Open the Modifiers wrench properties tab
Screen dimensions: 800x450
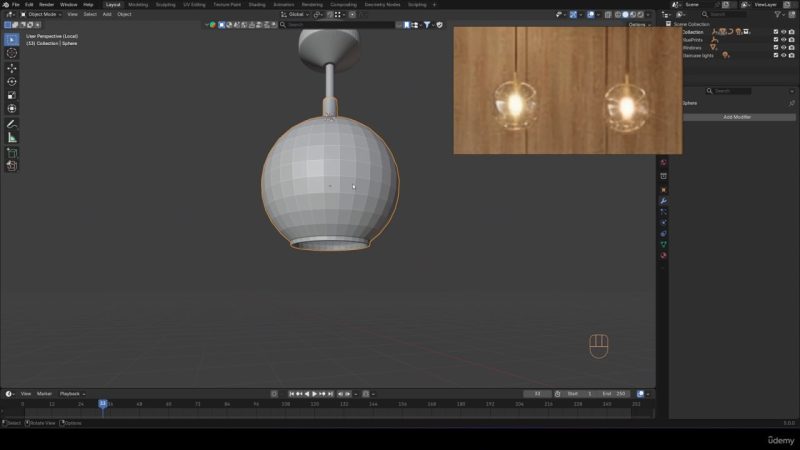[663, 201]
